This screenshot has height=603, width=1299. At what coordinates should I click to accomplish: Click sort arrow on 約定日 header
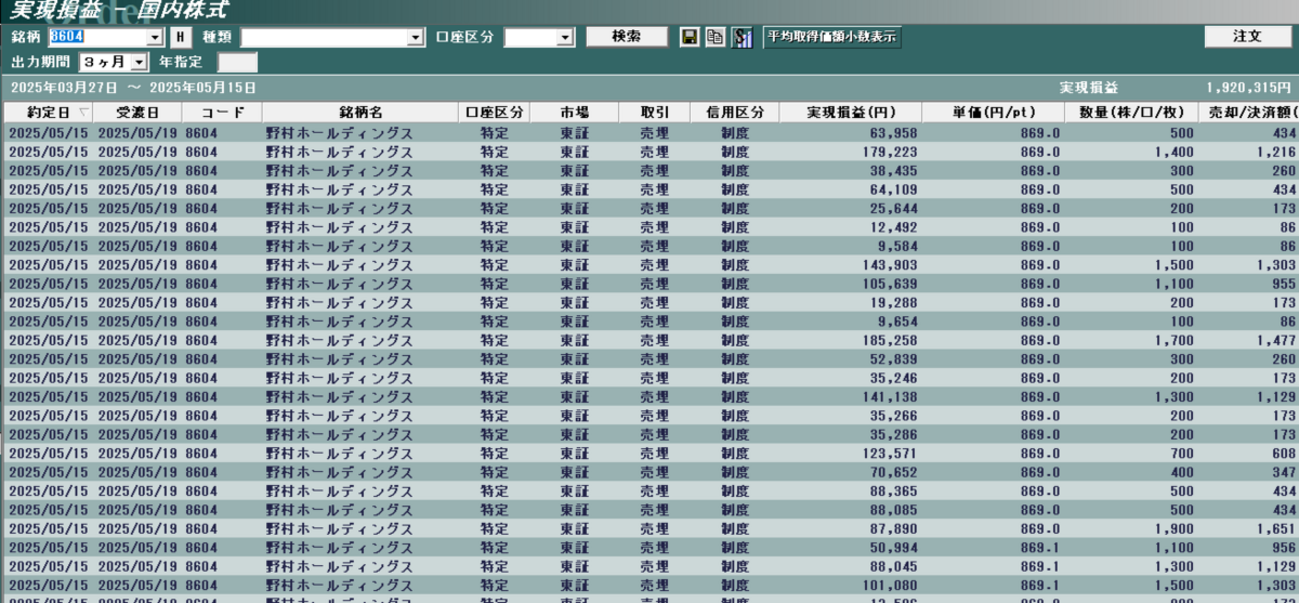coord(84,112)
